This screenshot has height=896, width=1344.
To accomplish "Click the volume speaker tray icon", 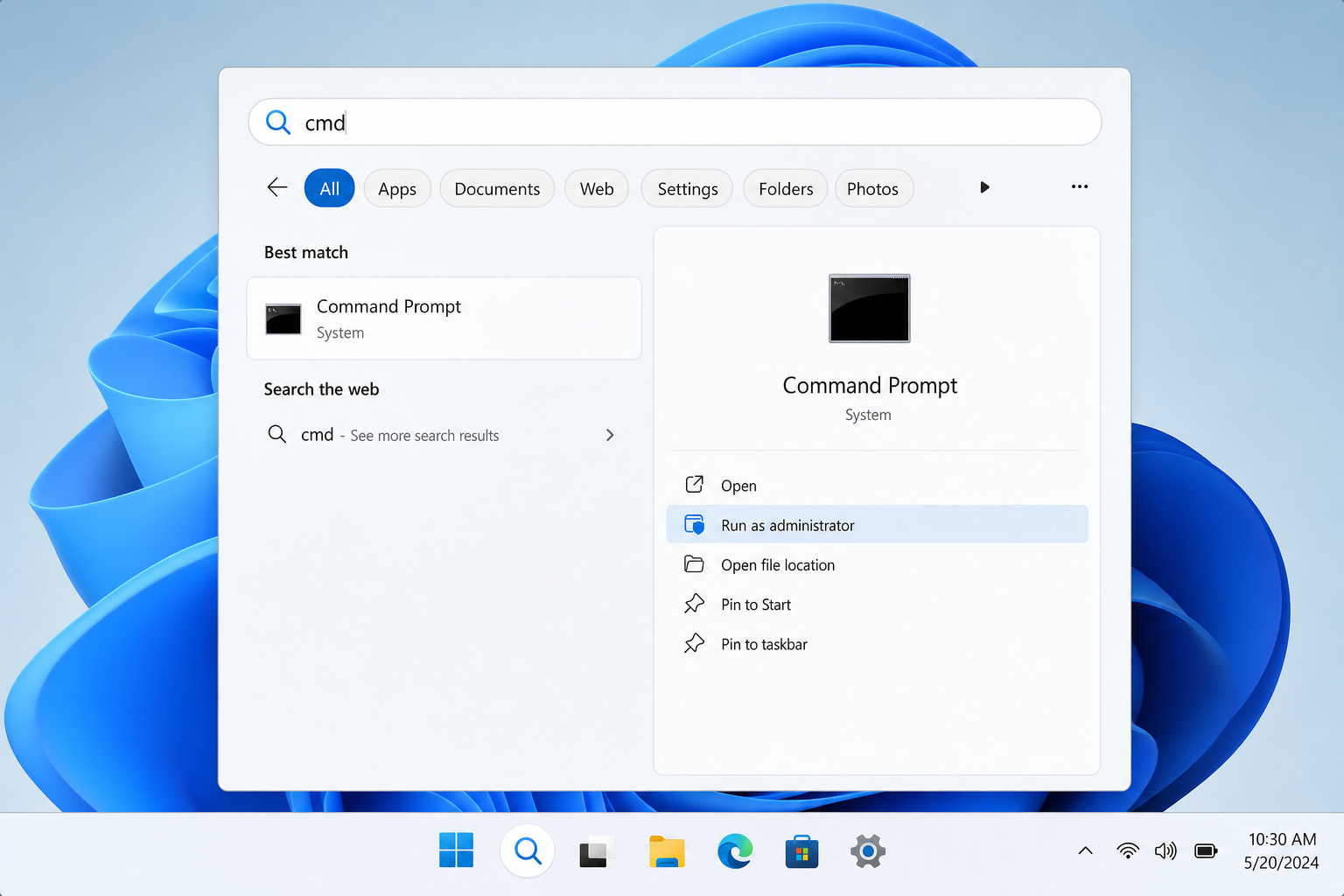I will click(x=1165, y=850).
